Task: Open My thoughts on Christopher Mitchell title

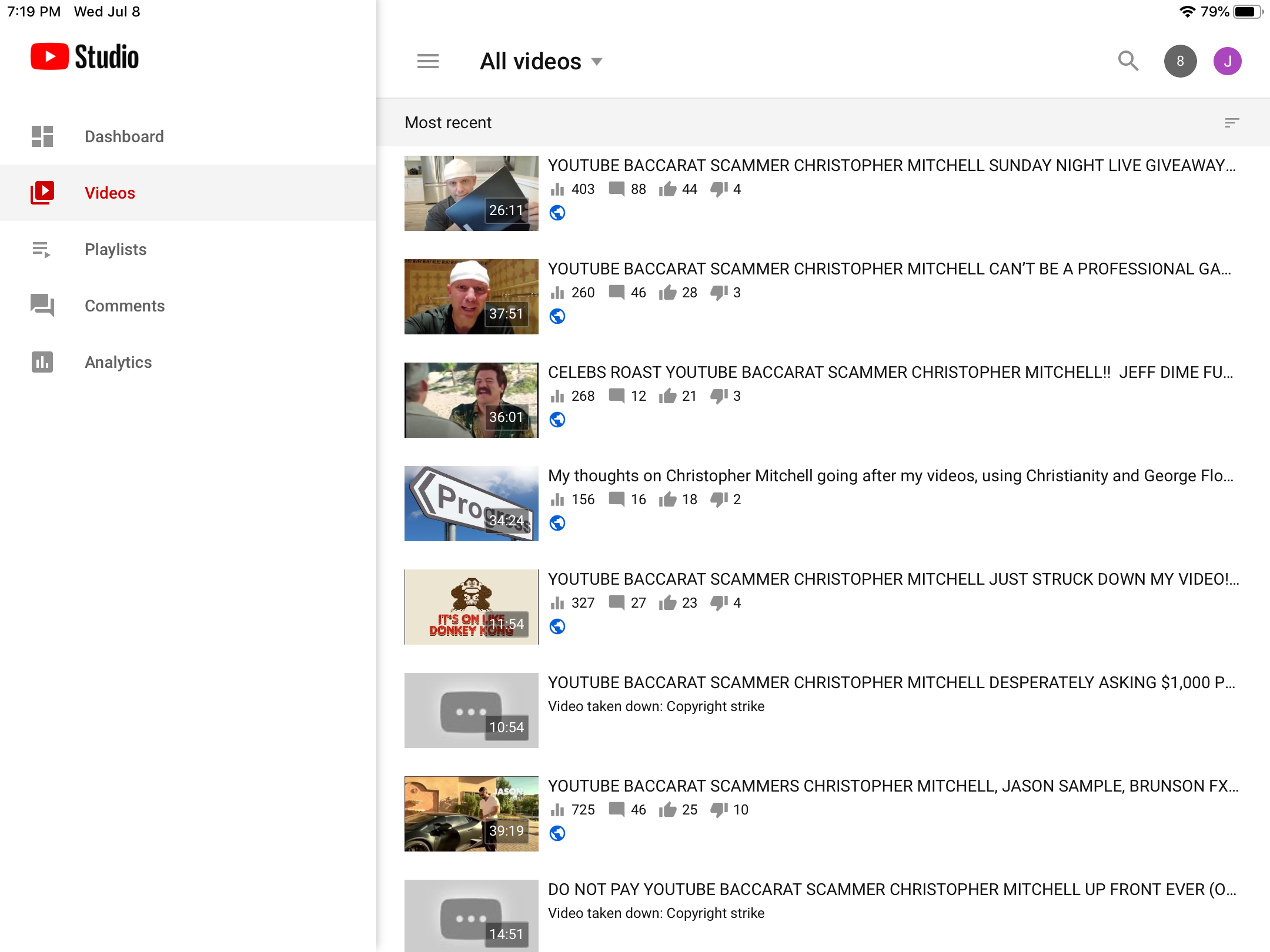Action: pos(891,476)
